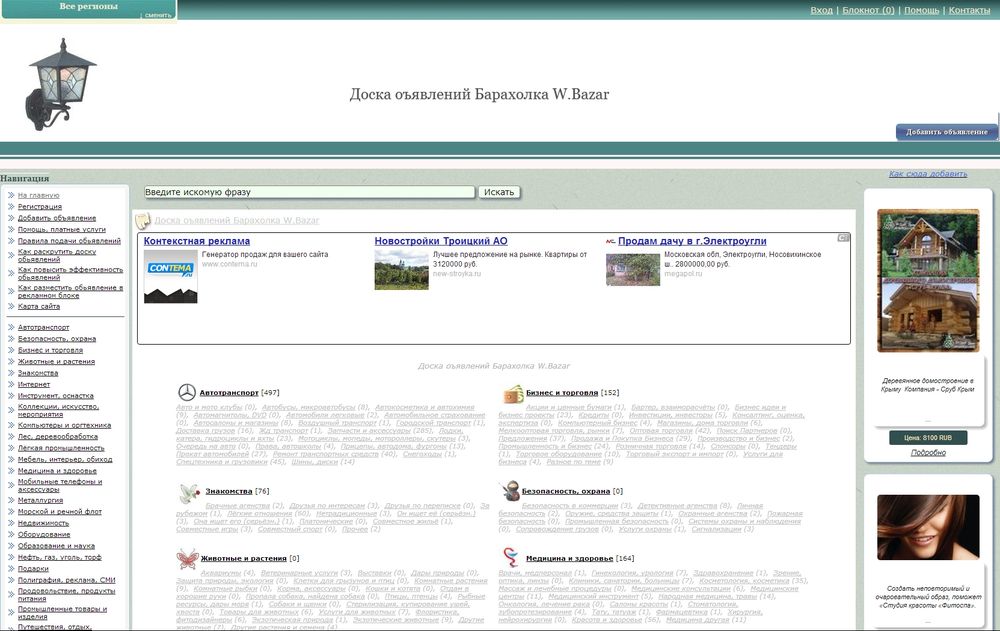Open Регистрация in the navigation sidebar
This screenshot has height=631, width=1000.
[x=40, y=207]
